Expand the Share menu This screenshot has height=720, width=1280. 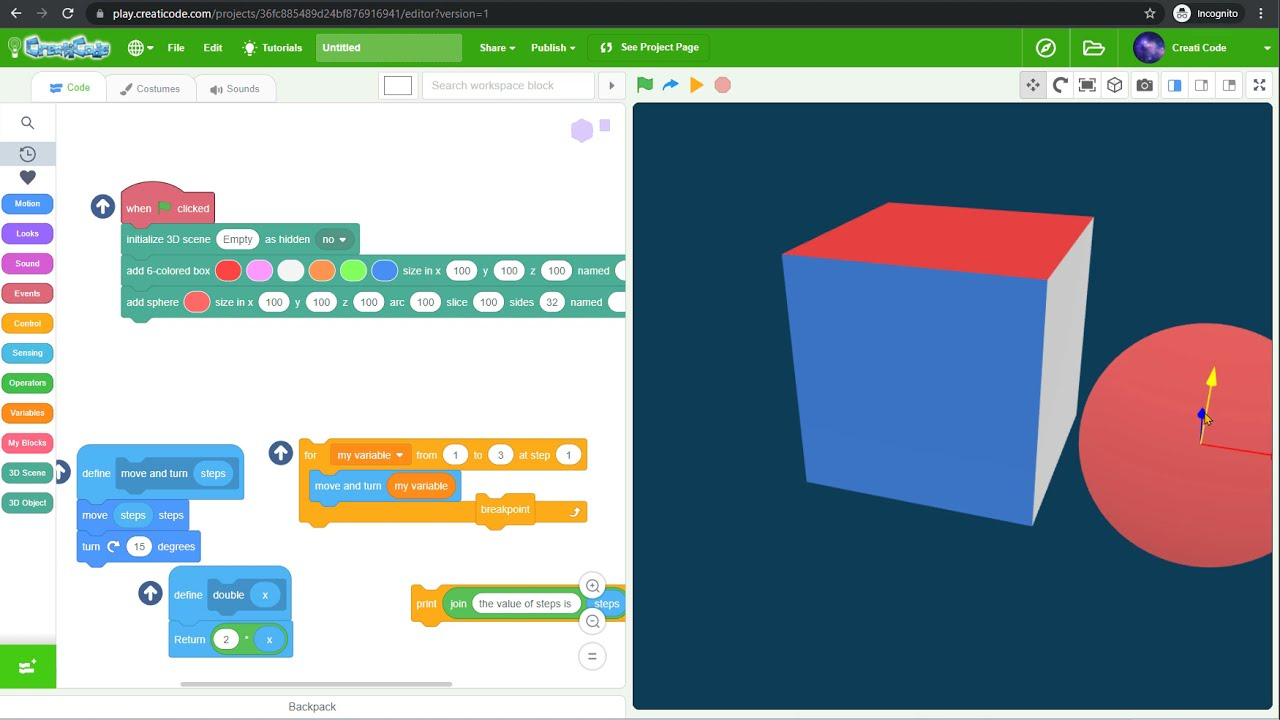click(497, 47)
